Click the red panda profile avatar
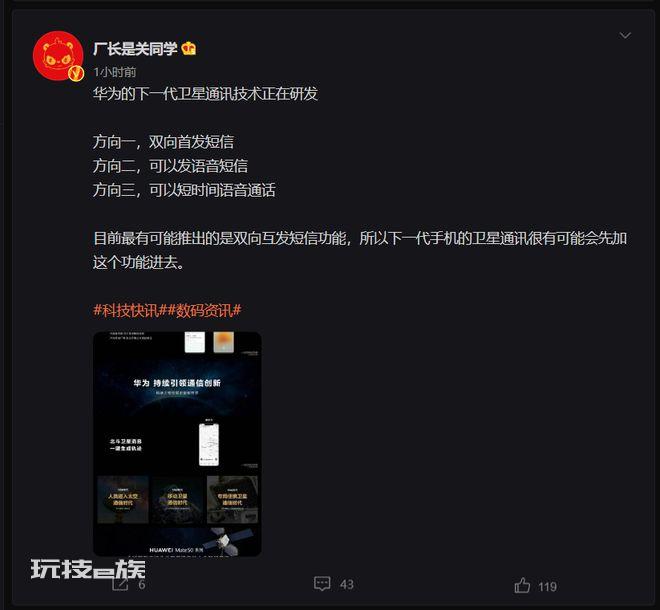 tap(58, 56)
